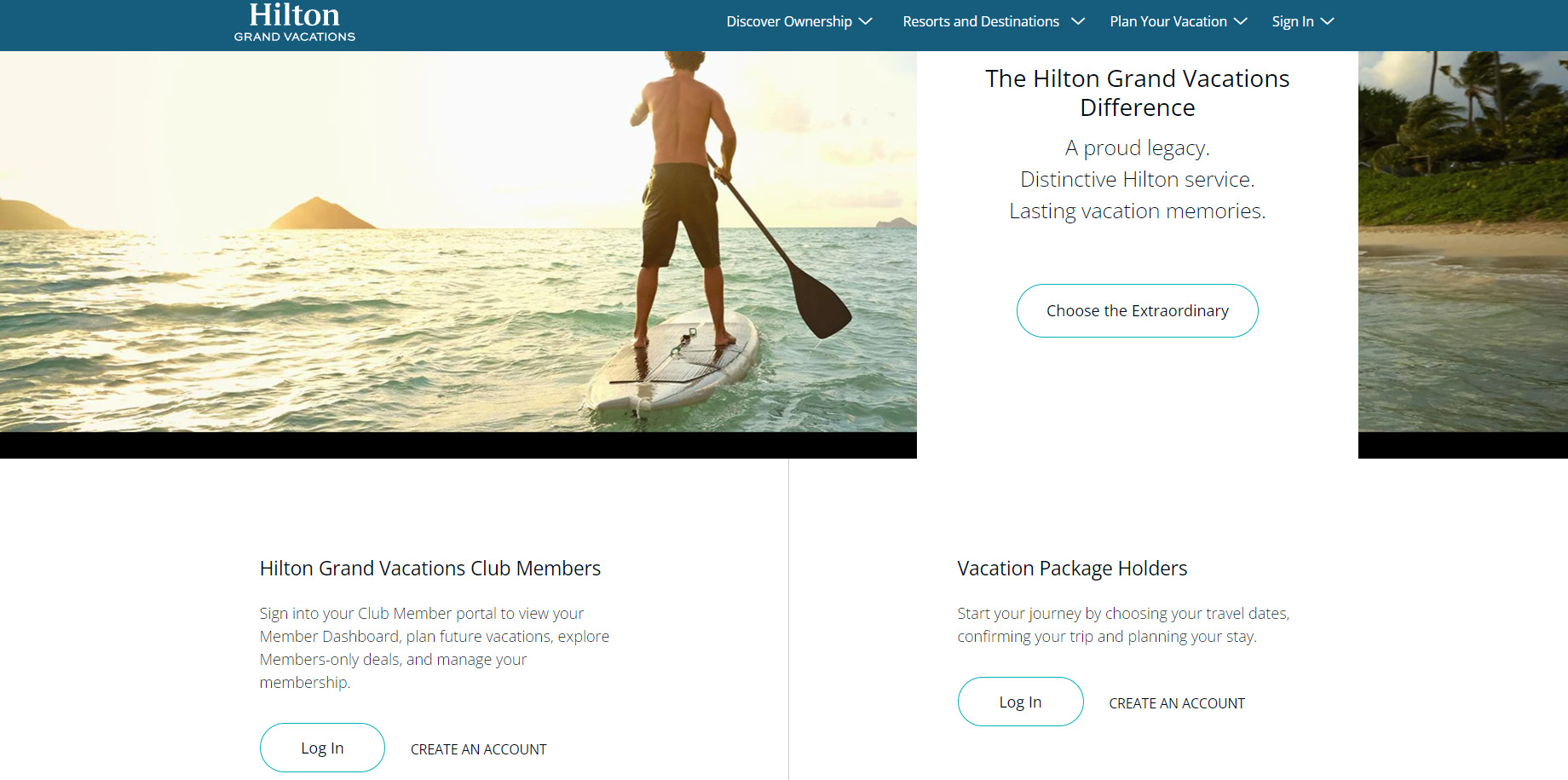Expand the Discover Ownership chevron
Image resolution: width=1568 pixels, height=780 pixels.
click(866, 21)
